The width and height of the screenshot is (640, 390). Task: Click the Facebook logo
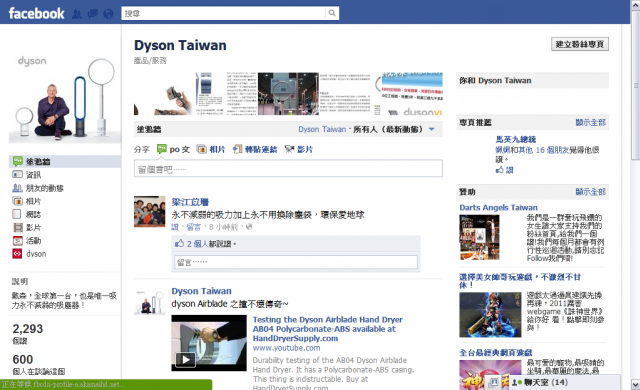pyautogui.click(x=36, y=13)
